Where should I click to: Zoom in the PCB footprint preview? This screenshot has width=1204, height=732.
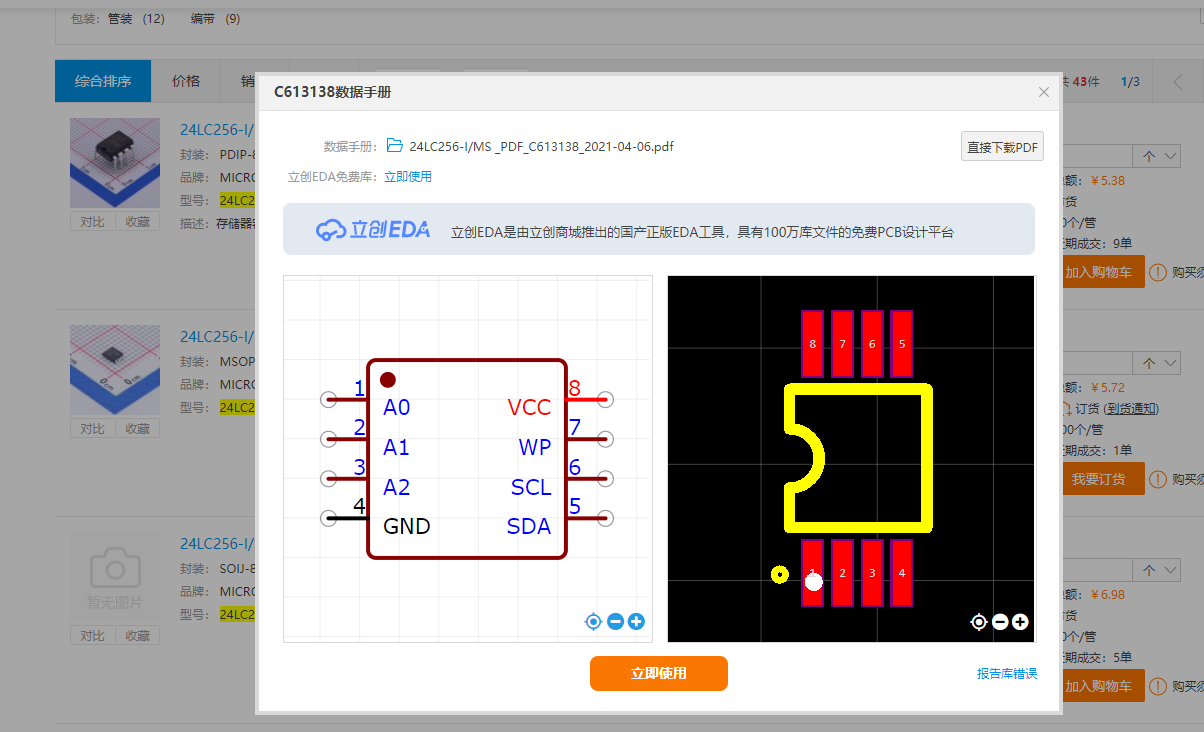point(1020,622)
